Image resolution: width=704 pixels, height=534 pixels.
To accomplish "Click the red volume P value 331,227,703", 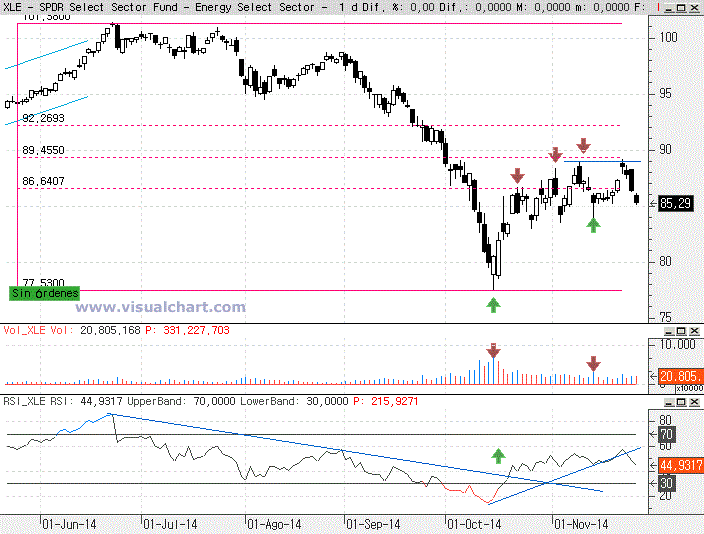I will (x=197, y=330).
